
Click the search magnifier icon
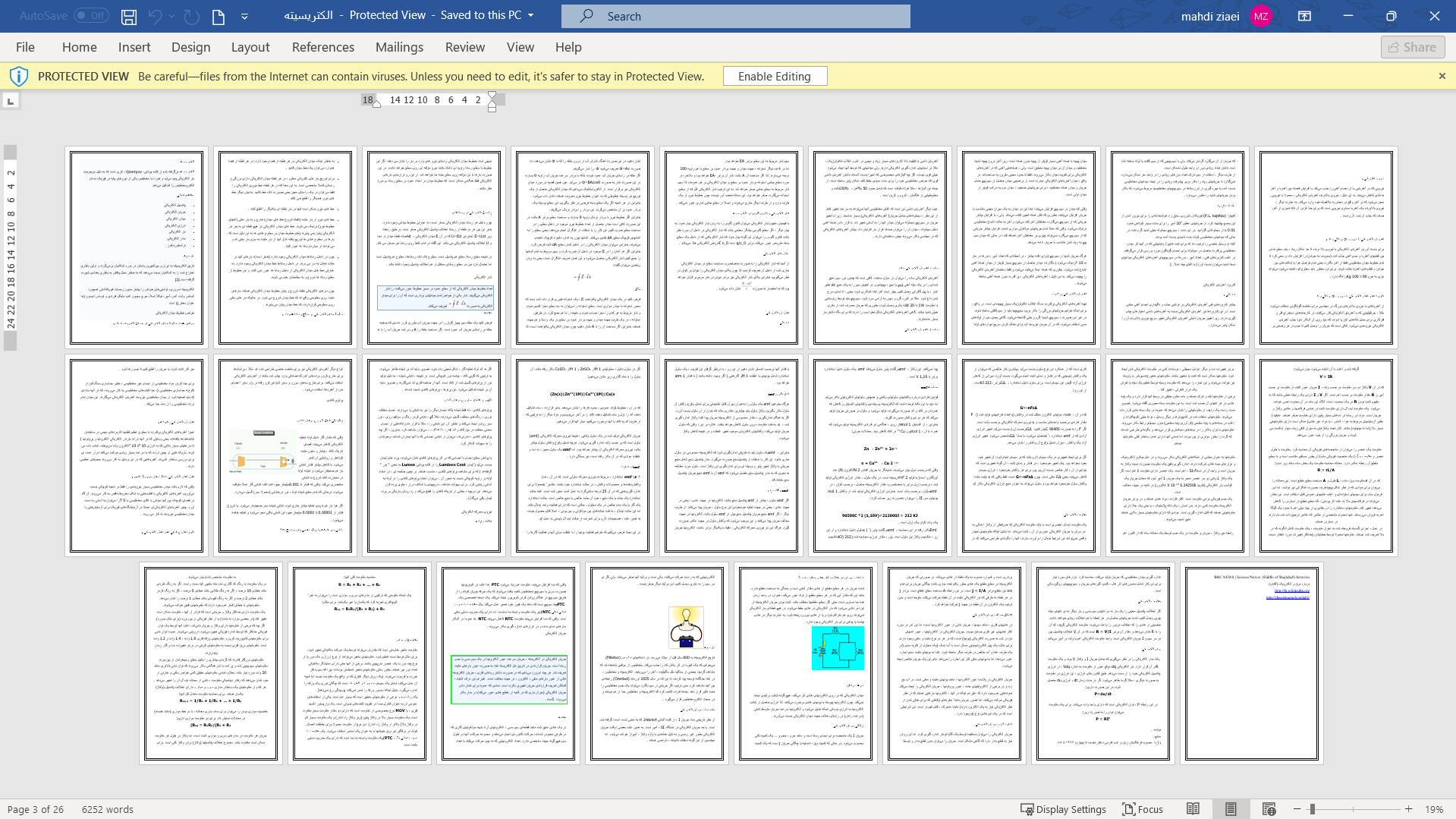(586, 16)
